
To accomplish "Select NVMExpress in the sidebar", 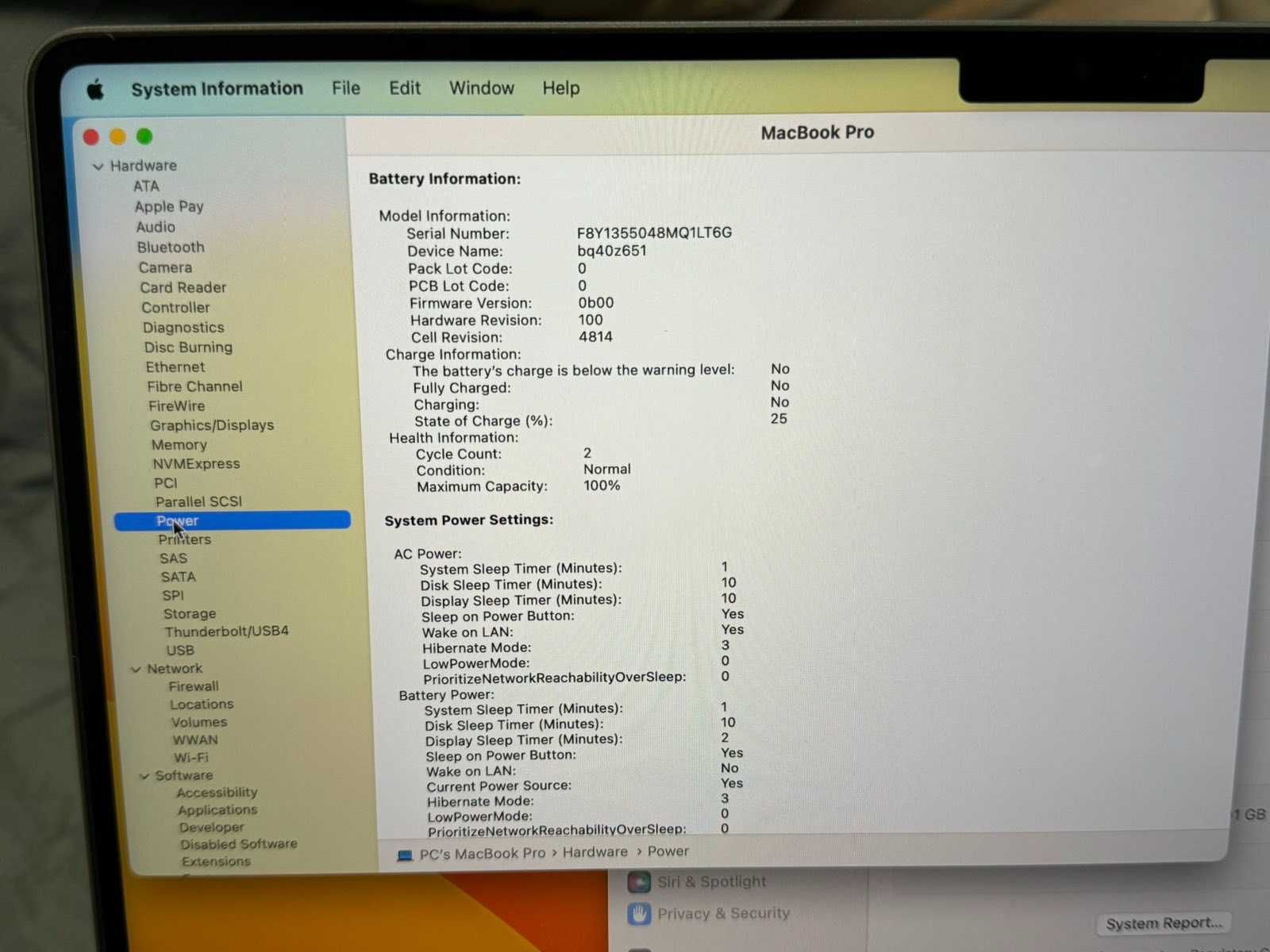I will [x=196, y=464].
